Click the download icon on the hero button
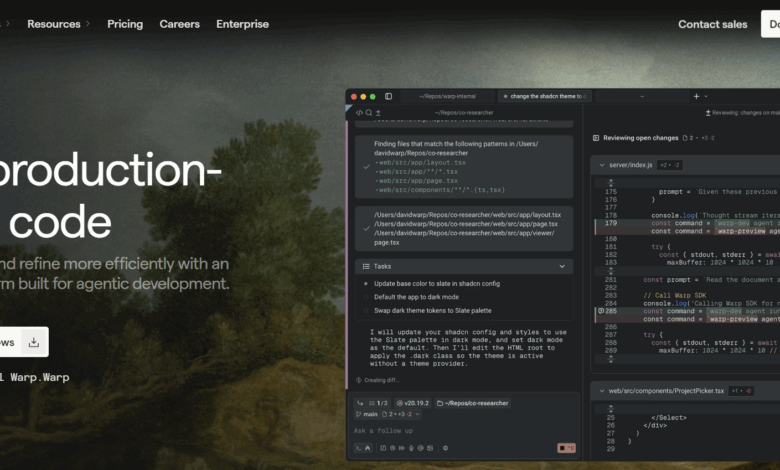This screenshot has width=780, height=470. coord(33,342)
